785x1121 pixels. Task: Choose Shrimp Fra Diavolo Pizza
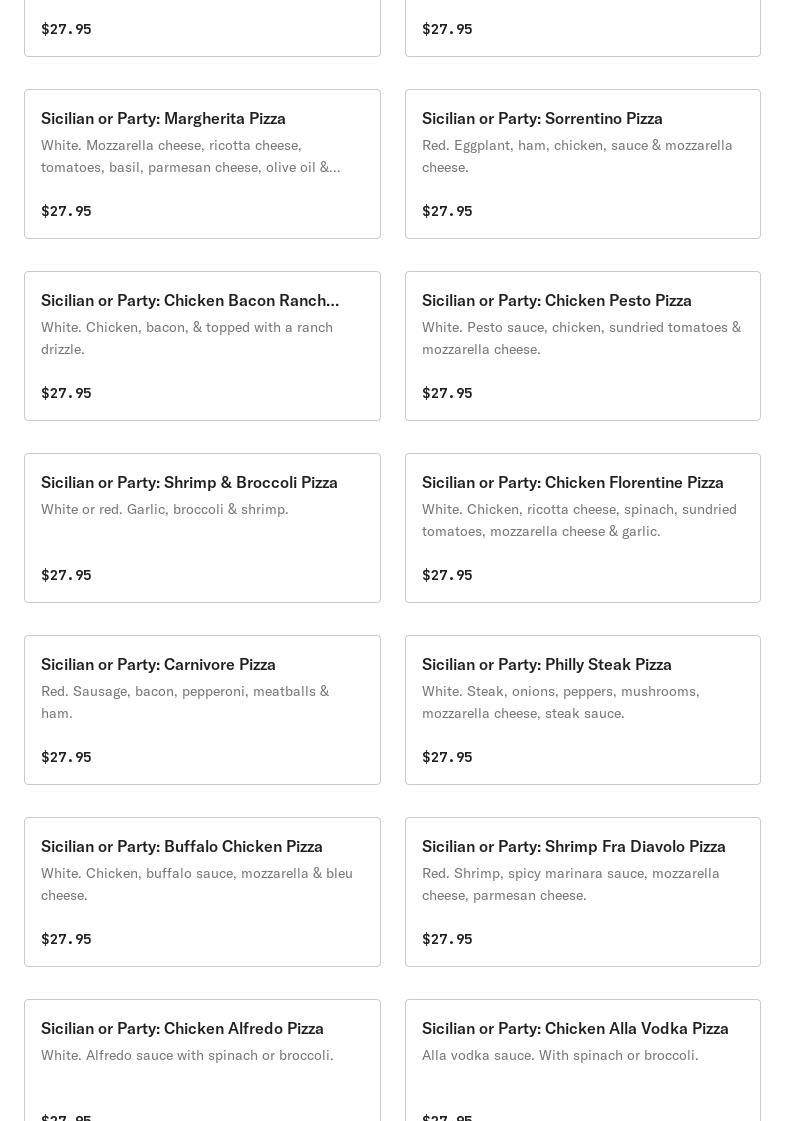(x=583, y=892)
